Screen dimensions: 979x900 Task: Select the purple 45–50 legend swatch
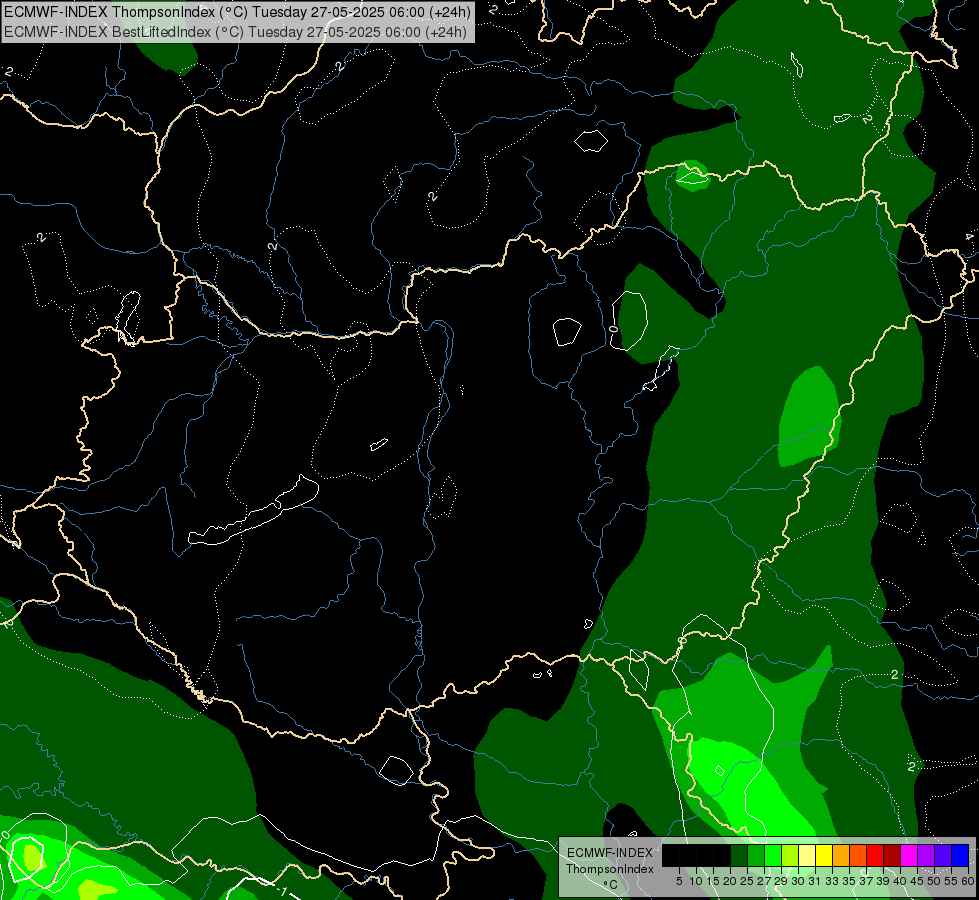tap(926, 855)
